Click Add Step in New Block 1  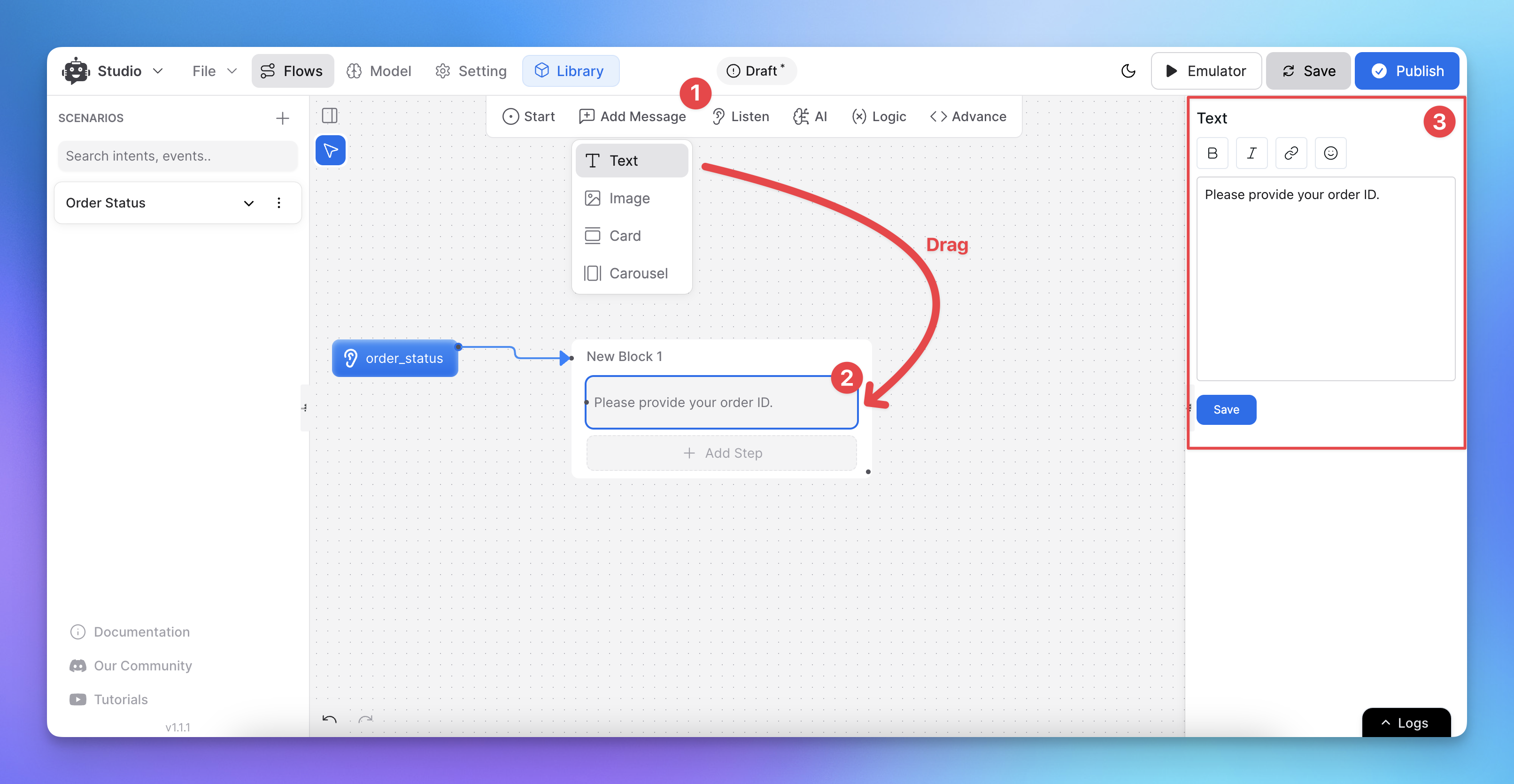point(721,453)
